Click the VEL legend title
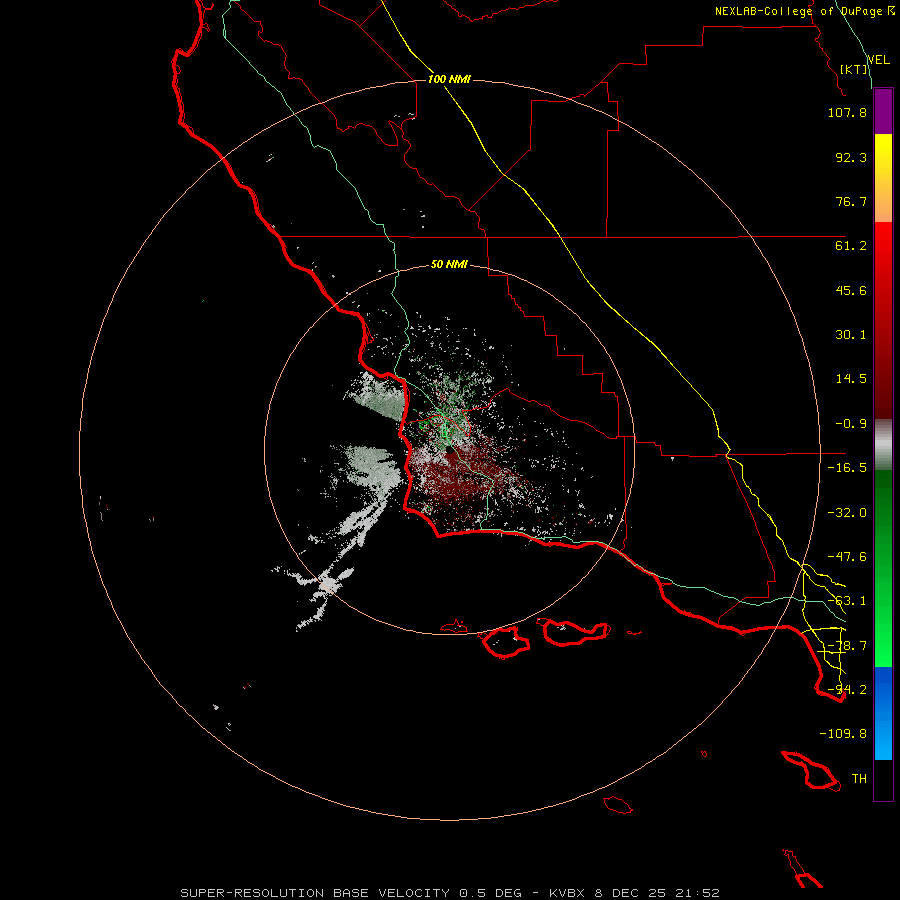The image size is (900, 900). click(878, 59)
